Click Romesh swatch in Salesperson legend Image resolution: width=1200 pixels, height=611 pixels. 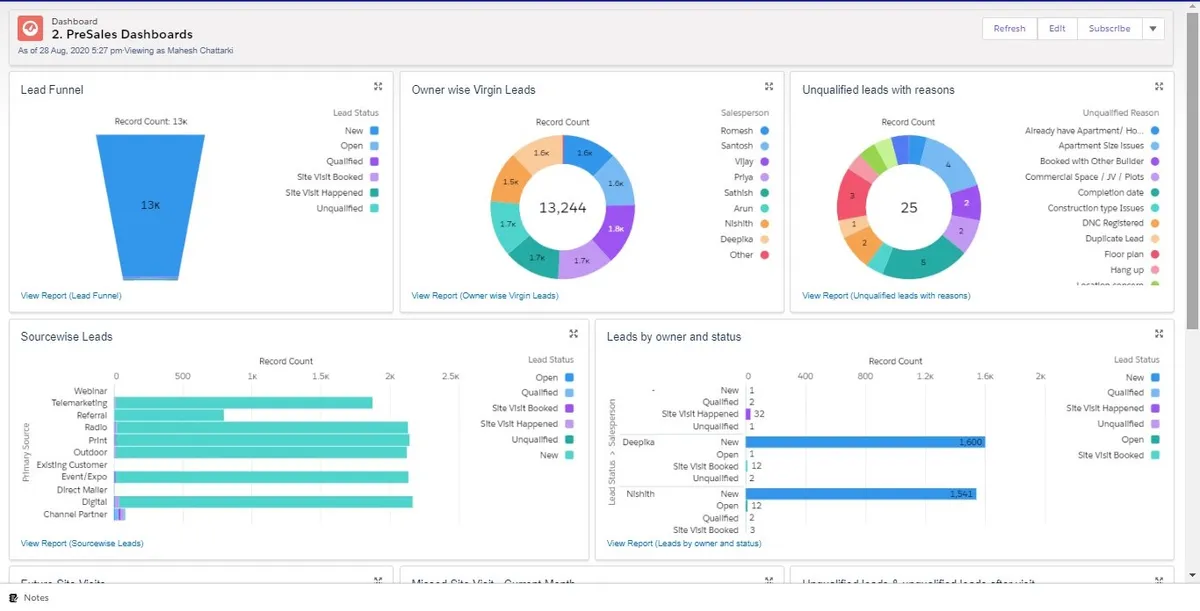764,130
